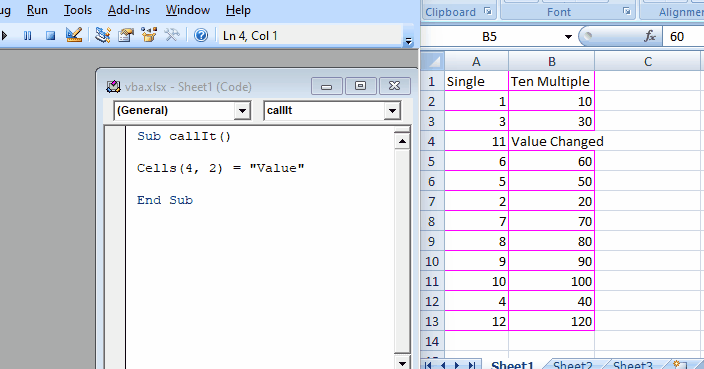This screenshot has height=369, width=704.
Task: Click the Run Sub play icon
Action: click(4, 35)
